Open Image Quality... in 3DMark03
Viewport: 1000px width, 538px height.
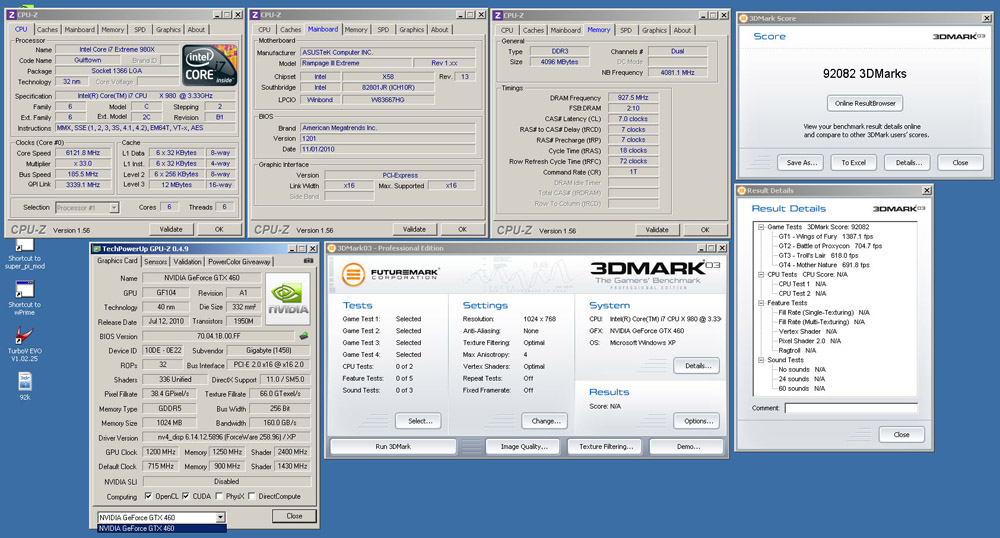(524, 447)
